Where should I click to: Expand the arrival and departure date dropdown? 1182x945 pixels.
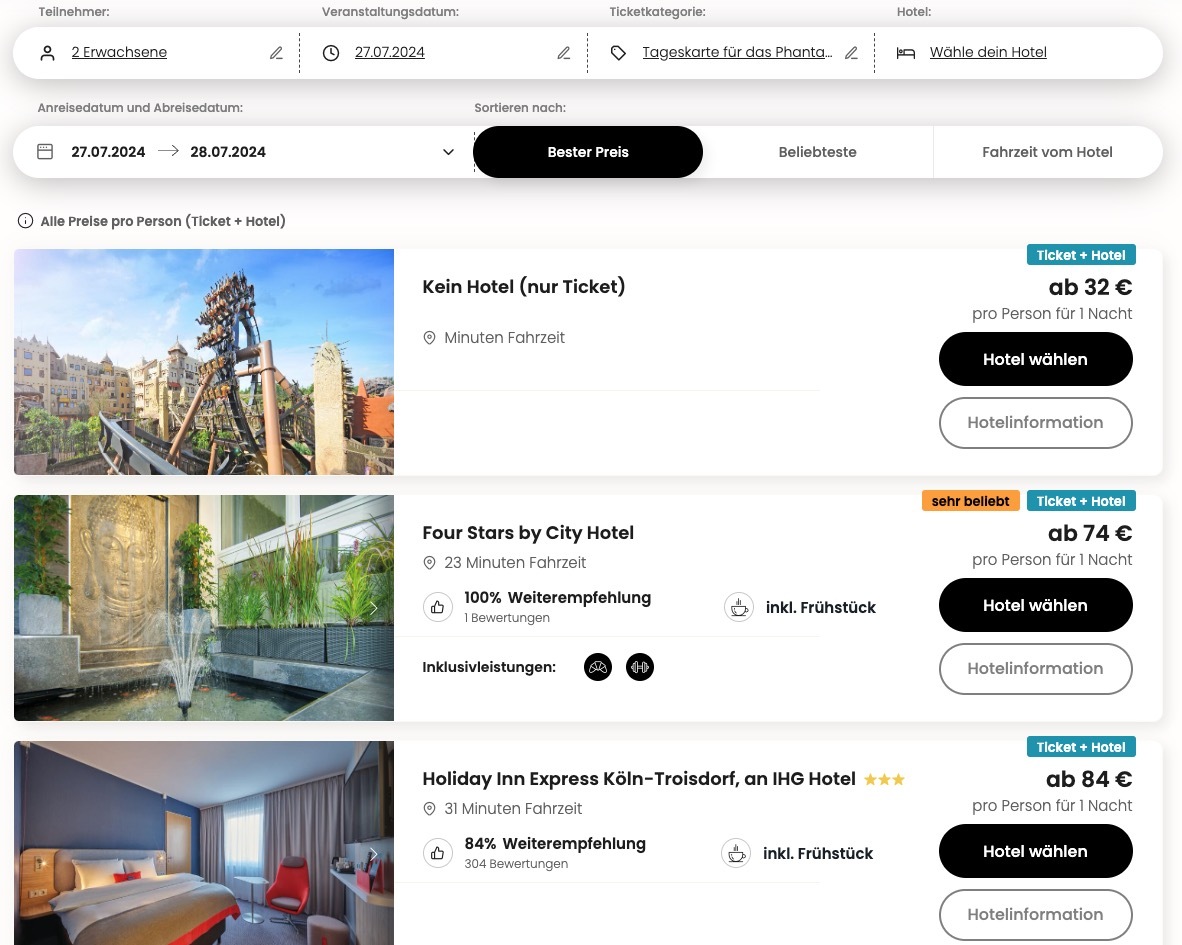click(x=449, y=151)
